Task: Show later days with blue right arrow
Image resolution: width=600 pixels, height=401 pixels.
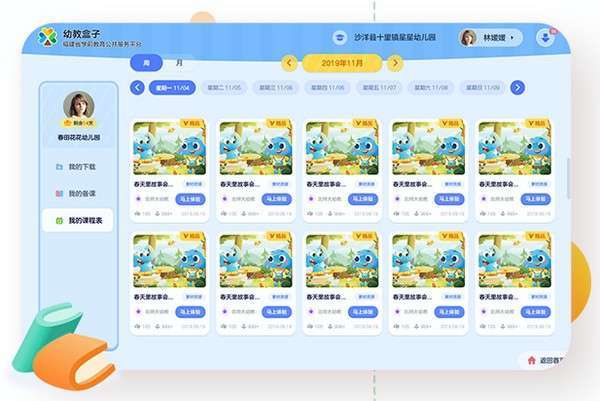Action: point(518,88)
